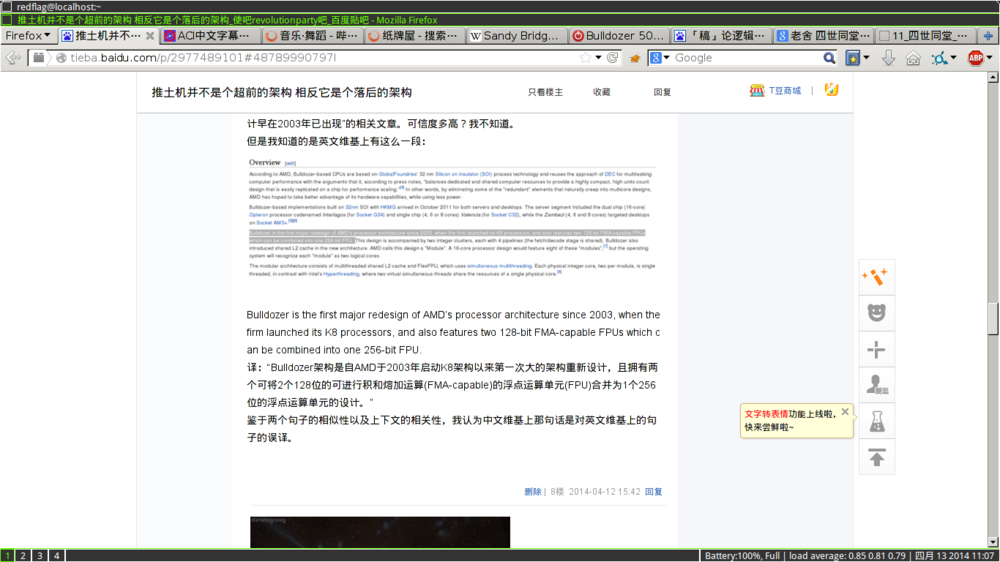
Task: Click the bear face icon in the sidebar
Action: tap(876, 313)
